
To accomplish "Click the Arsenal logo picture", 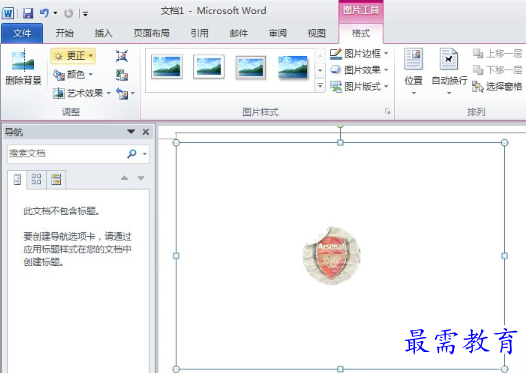I will coord(331,256).
